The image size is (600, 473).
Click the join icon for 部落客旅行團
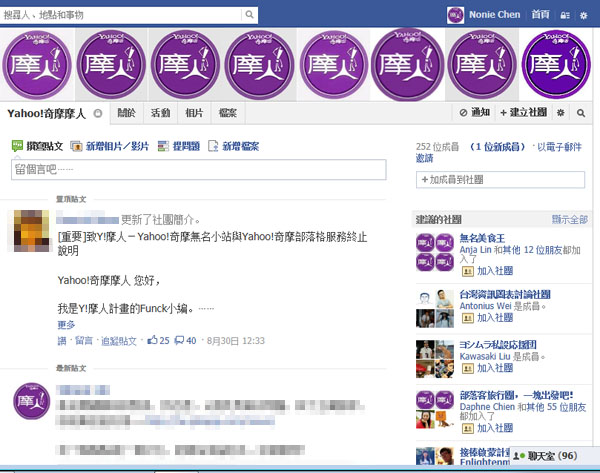(468, 428)
